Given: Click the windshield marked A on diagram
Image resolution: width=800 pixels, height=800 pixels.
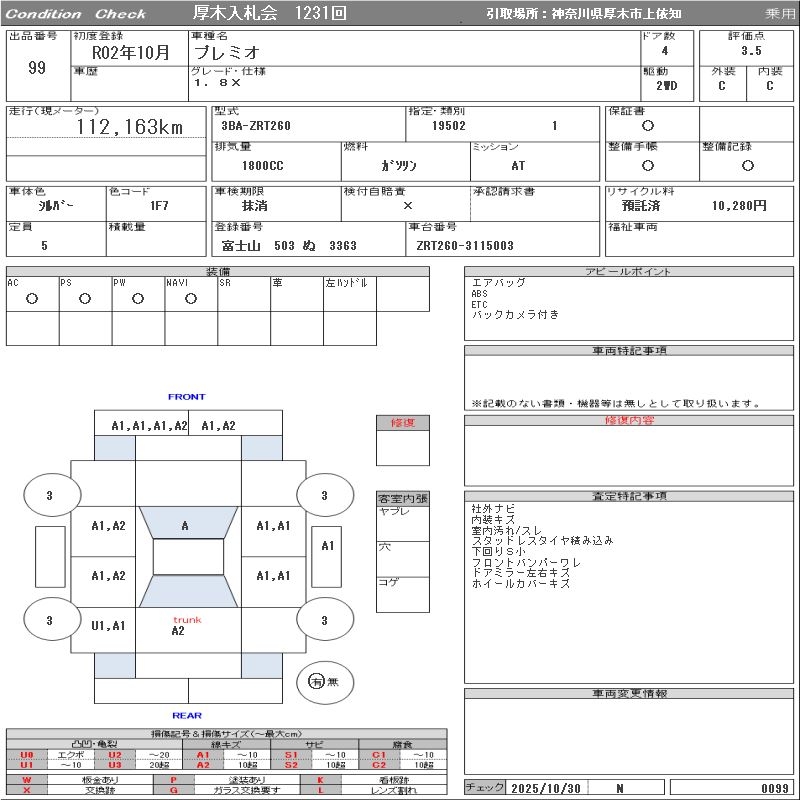Looking at the screenshot, I should point(186,526).
